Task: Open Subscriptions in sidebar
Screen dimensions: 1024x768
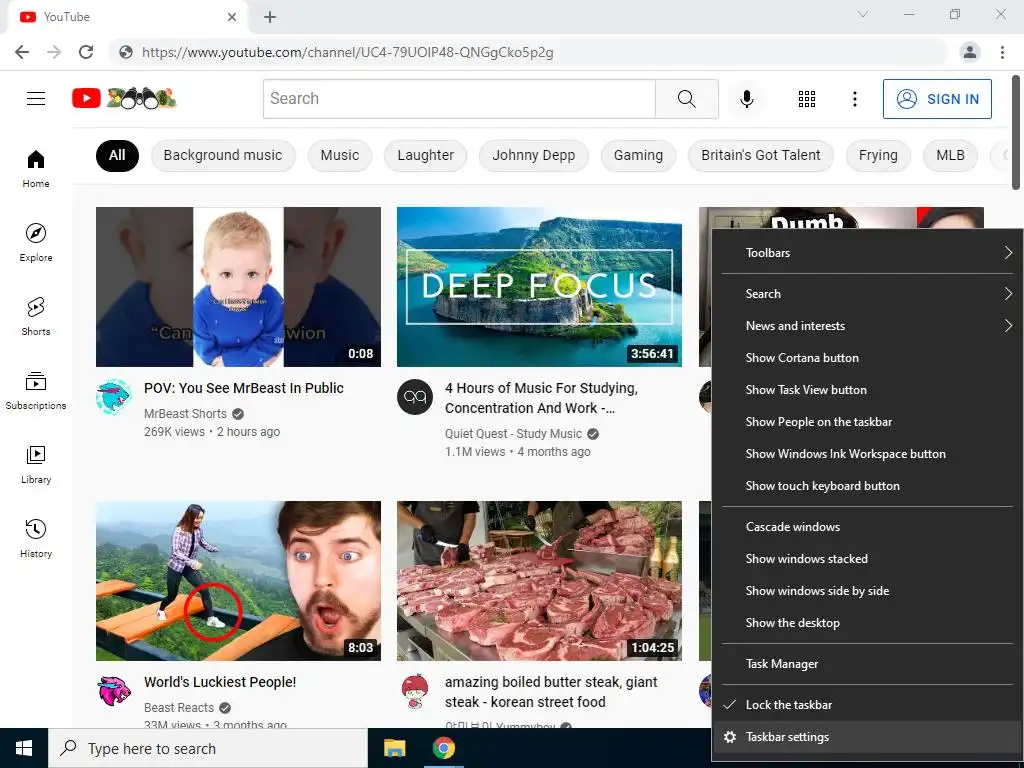Action: click(36, 391)
